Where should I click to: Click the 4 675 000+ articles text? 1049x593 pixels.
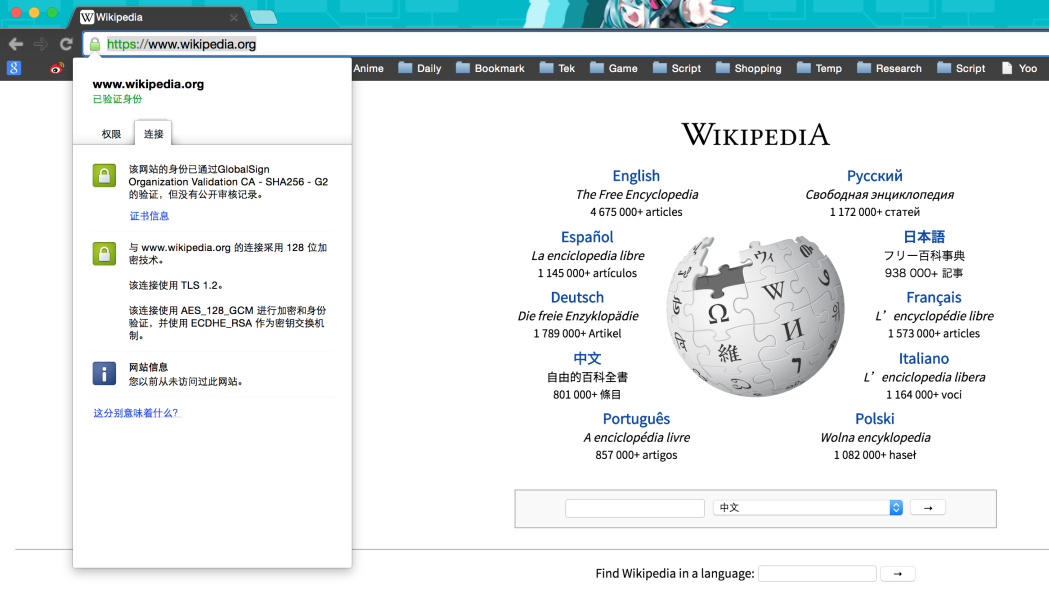coord(636,212)
